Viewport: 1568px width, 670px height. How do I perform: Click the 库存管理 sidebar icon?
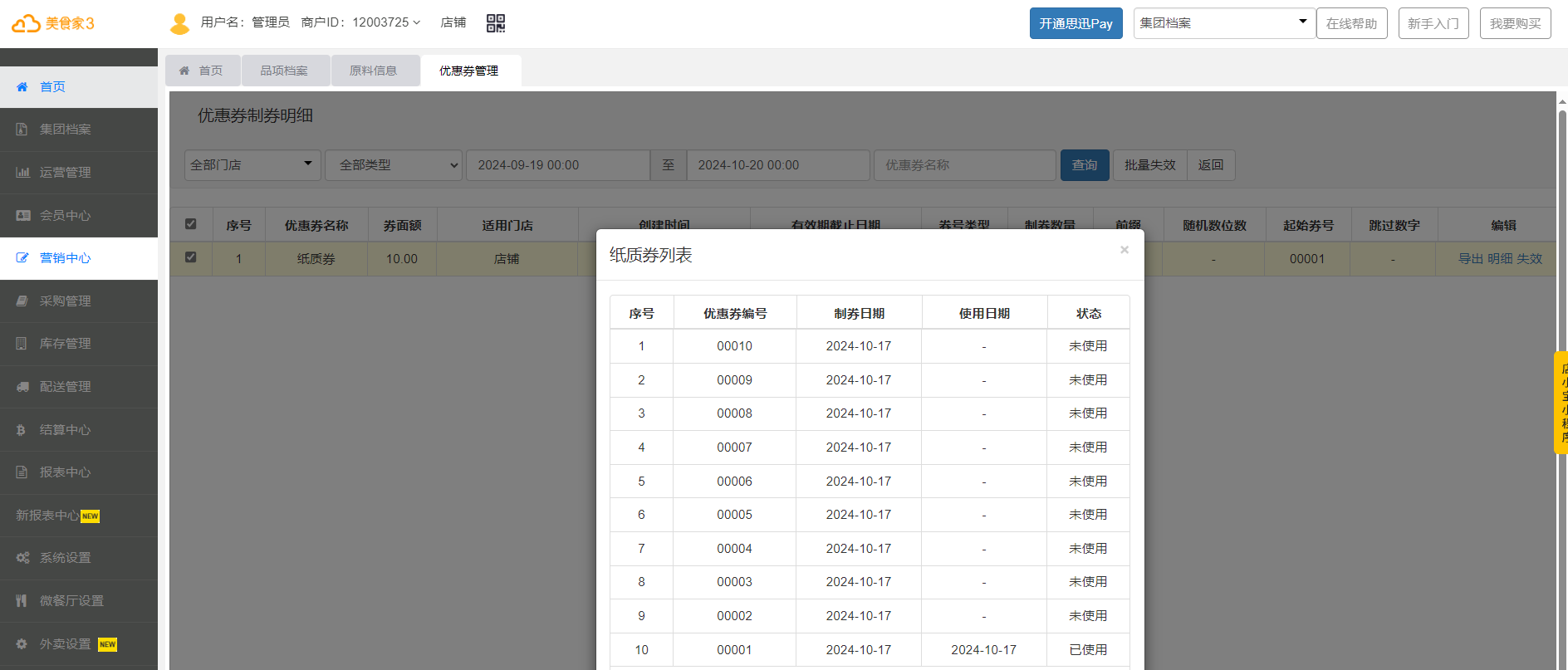(x=22, y=344)
